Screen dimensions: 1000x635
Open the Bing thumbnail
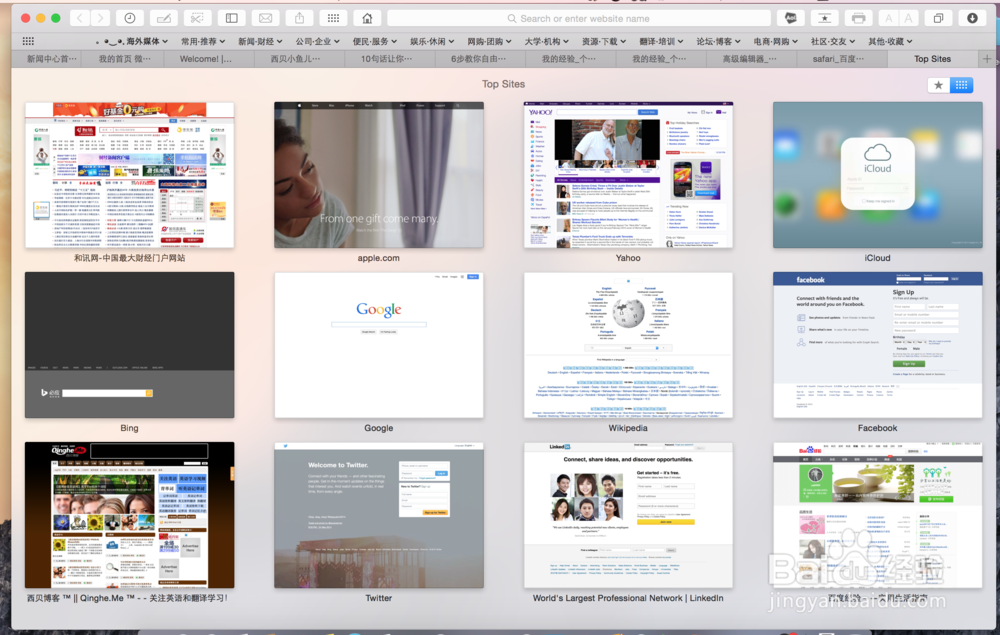click(129, 345)
